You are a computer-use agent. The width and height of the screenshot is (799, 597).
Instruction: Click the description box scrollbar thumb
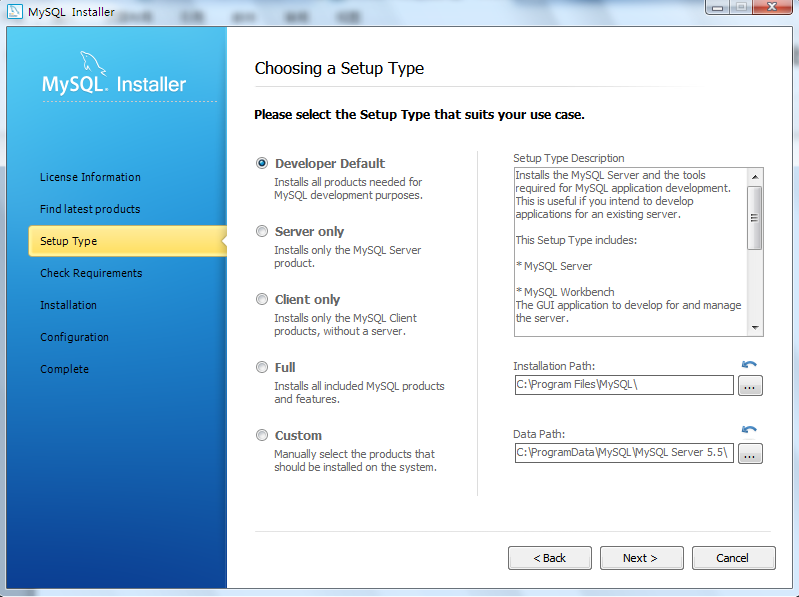(x=755, y=218)
